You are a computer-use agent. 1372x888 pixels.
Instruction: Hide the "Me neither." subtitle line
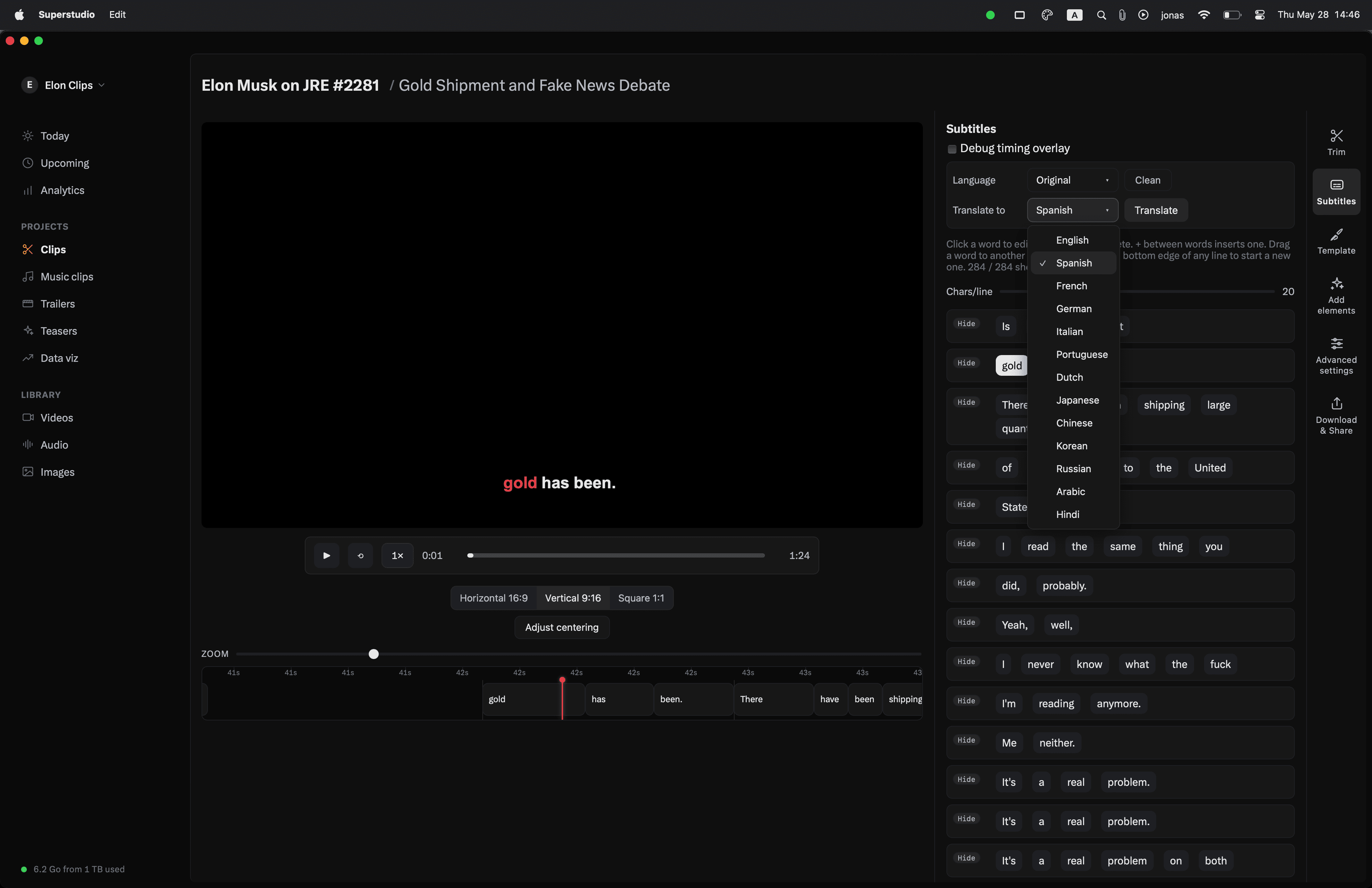tap(966, 740)
